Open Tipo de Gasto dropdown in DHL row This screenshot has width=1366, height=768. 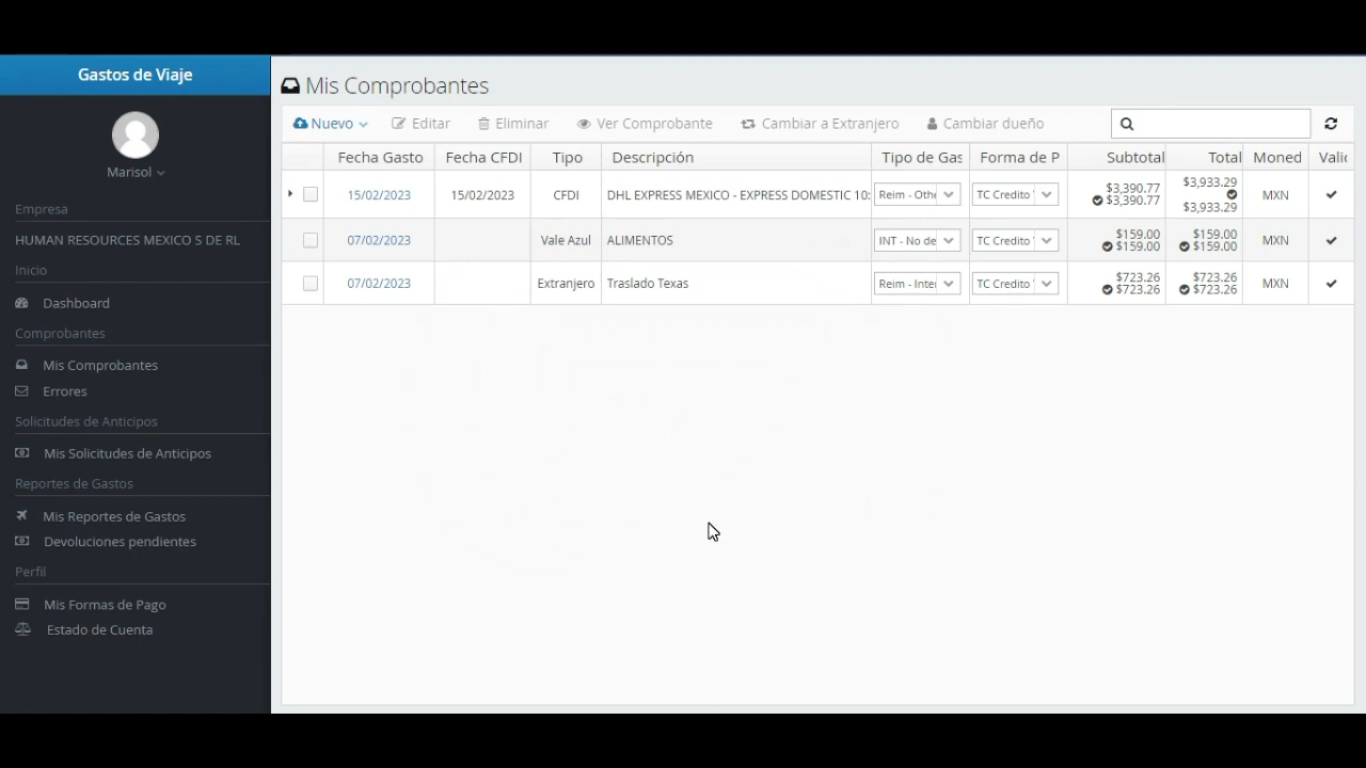tap(917, 194)
